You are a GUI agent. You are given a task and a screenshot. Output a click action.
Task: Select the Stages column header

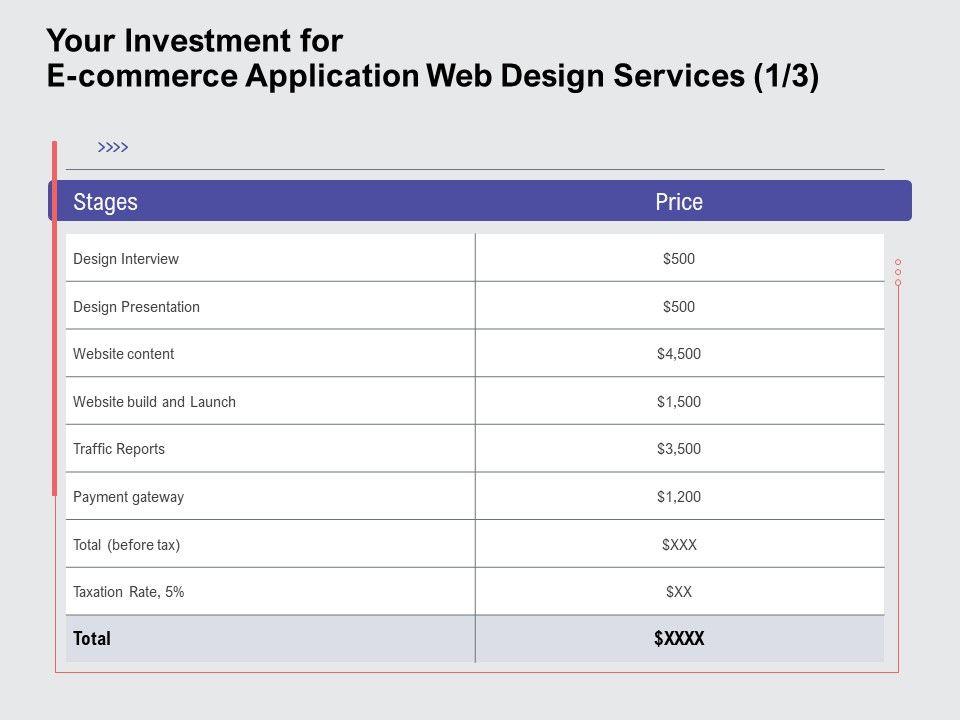pyautogui.click(x=105, y=202)
